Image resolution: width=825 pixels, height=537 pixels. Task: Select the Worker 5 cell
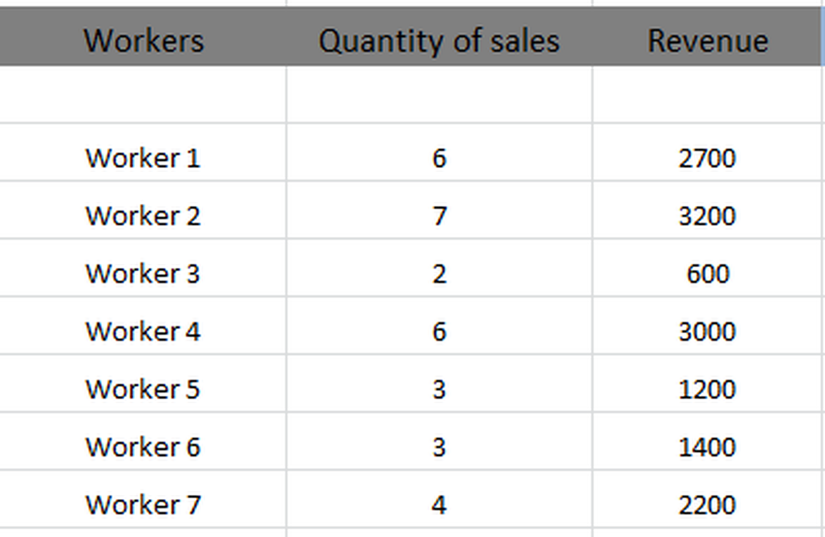tap(143, 390)
